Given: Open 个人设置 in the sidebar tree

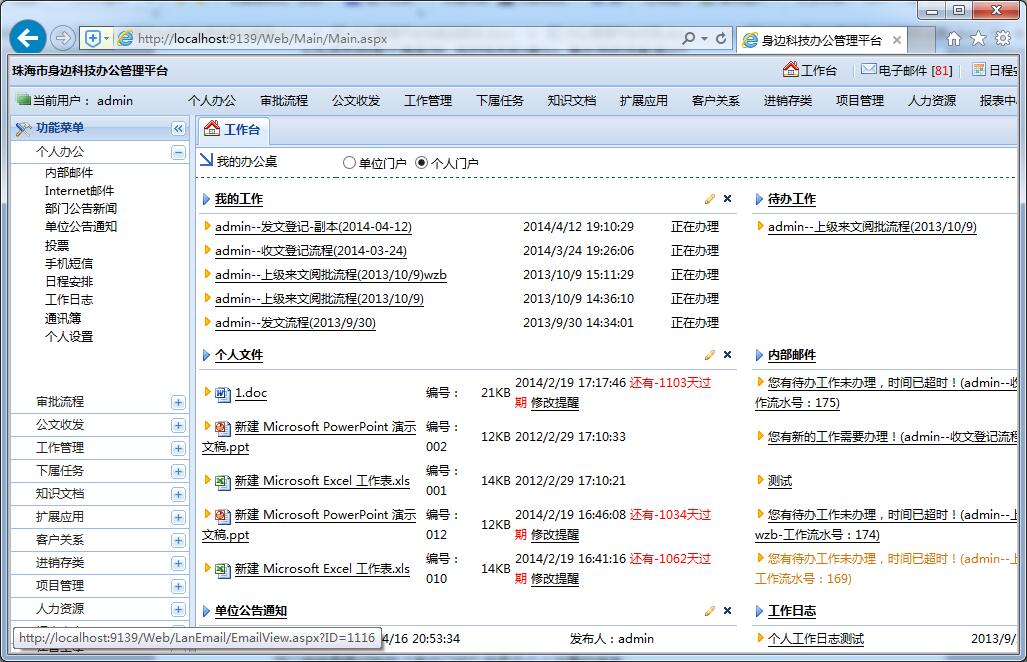Looking at the screenshot, I should click(x=69, y=337).
